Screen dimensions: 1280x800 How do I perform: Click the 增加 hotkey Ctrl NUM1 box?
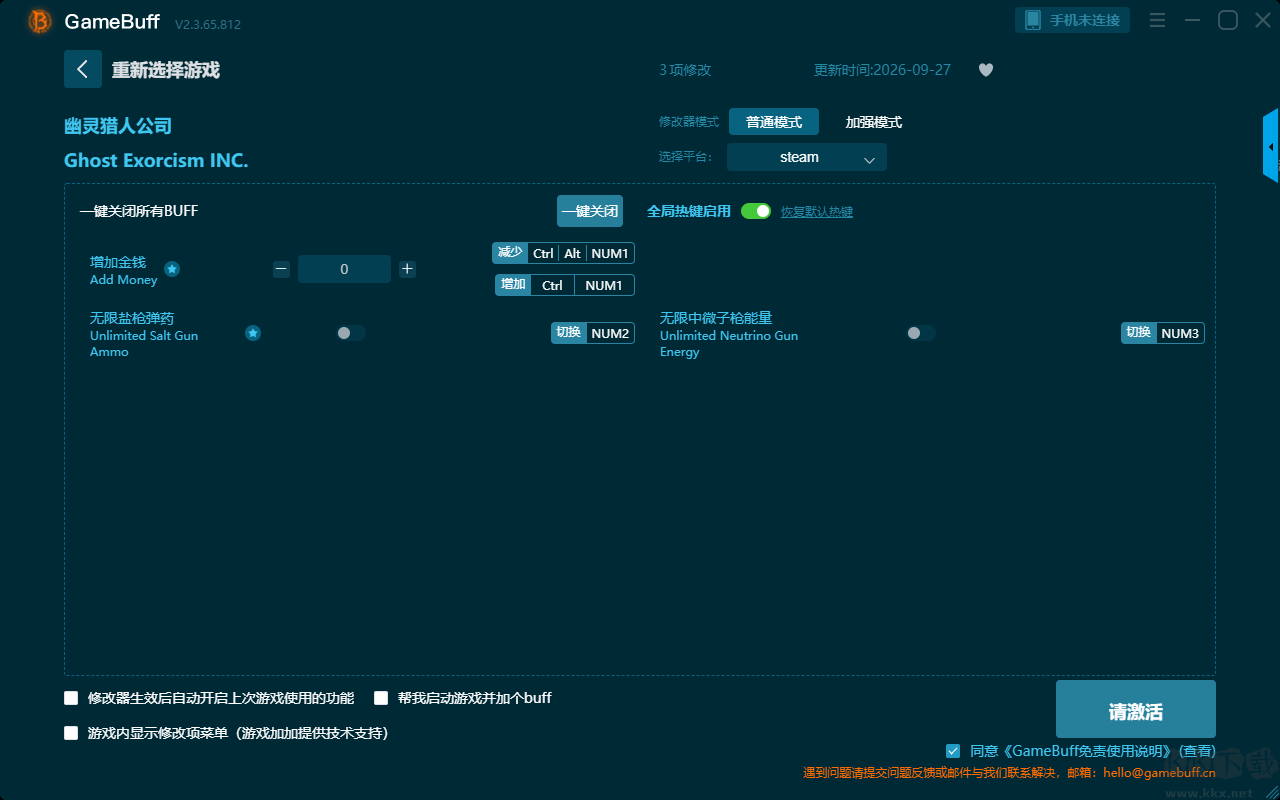click(x=565, y=285)
